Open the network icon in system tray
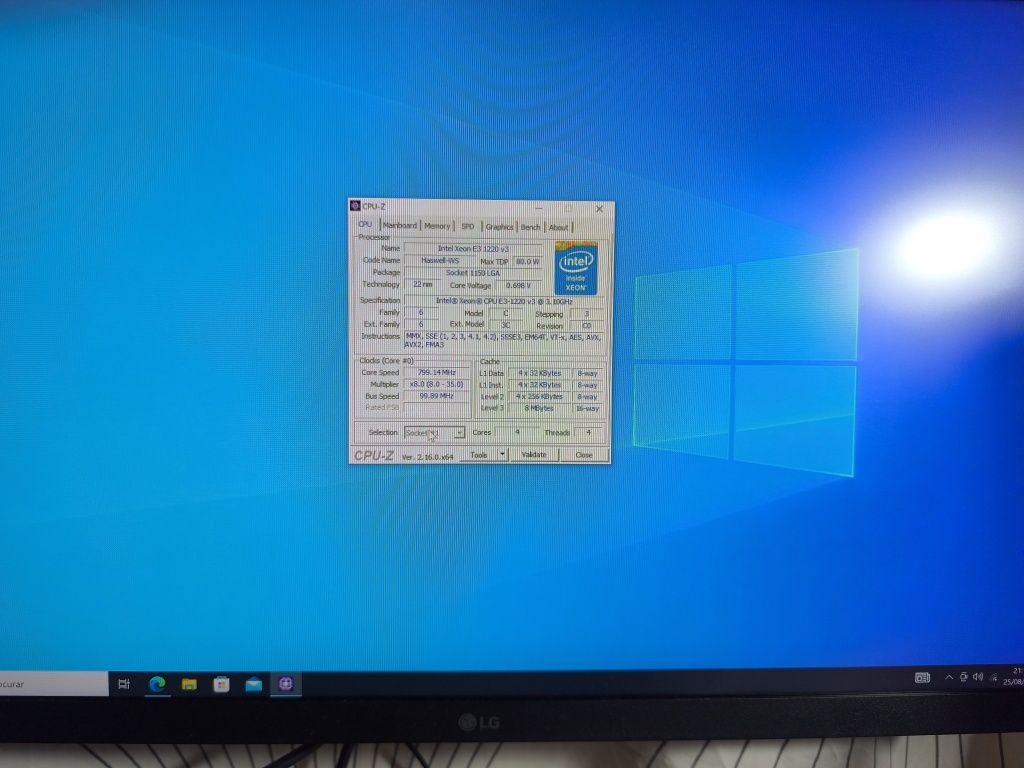The image size is (1024, 768). pos(993,678)
